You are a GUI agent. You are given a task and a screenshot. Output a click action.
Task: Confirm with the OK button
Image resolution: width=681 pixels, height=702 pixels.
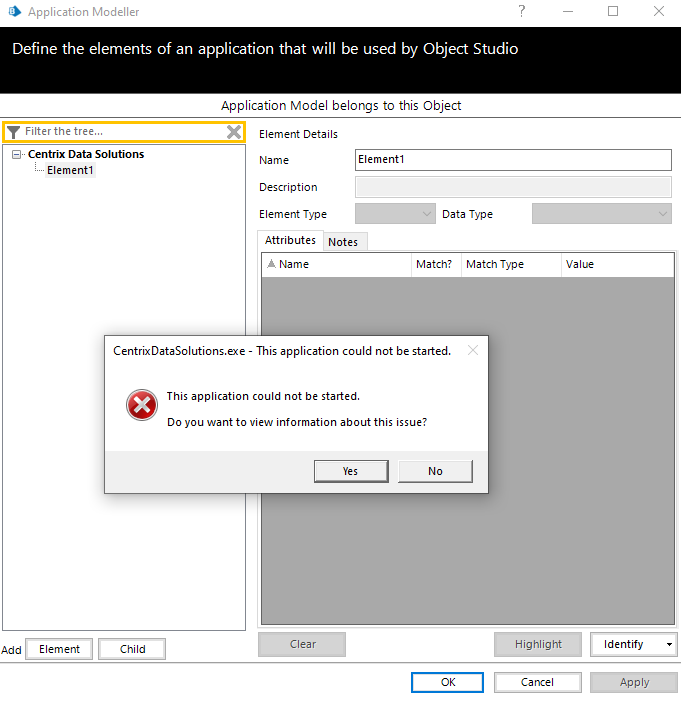click(447, 682)
